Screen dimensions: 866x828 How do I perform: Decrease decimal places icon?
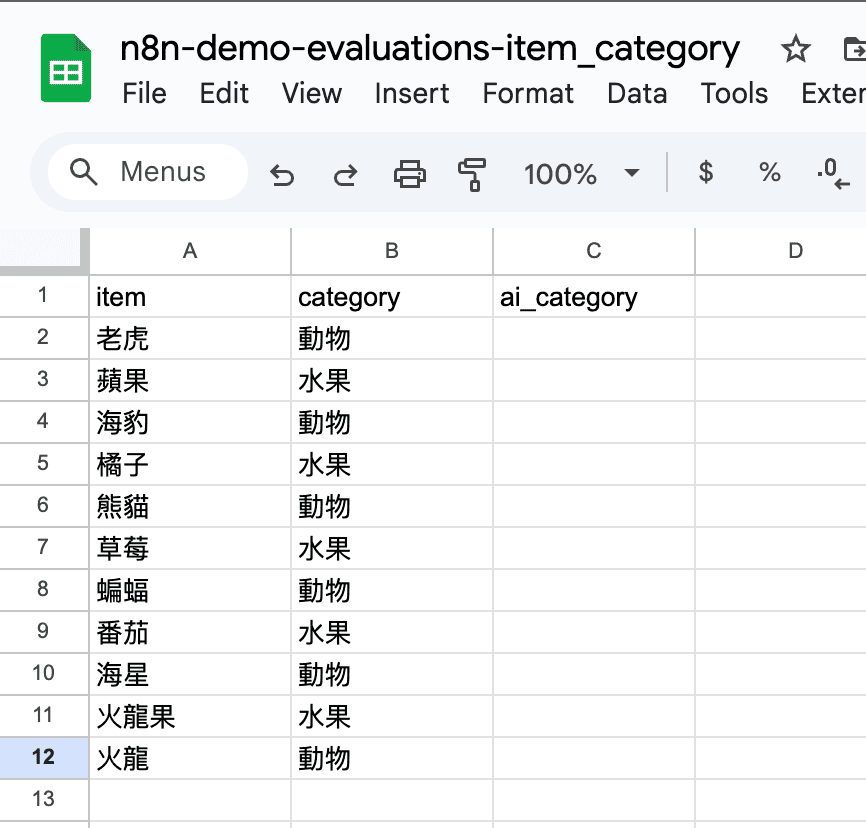coord(833,173)
